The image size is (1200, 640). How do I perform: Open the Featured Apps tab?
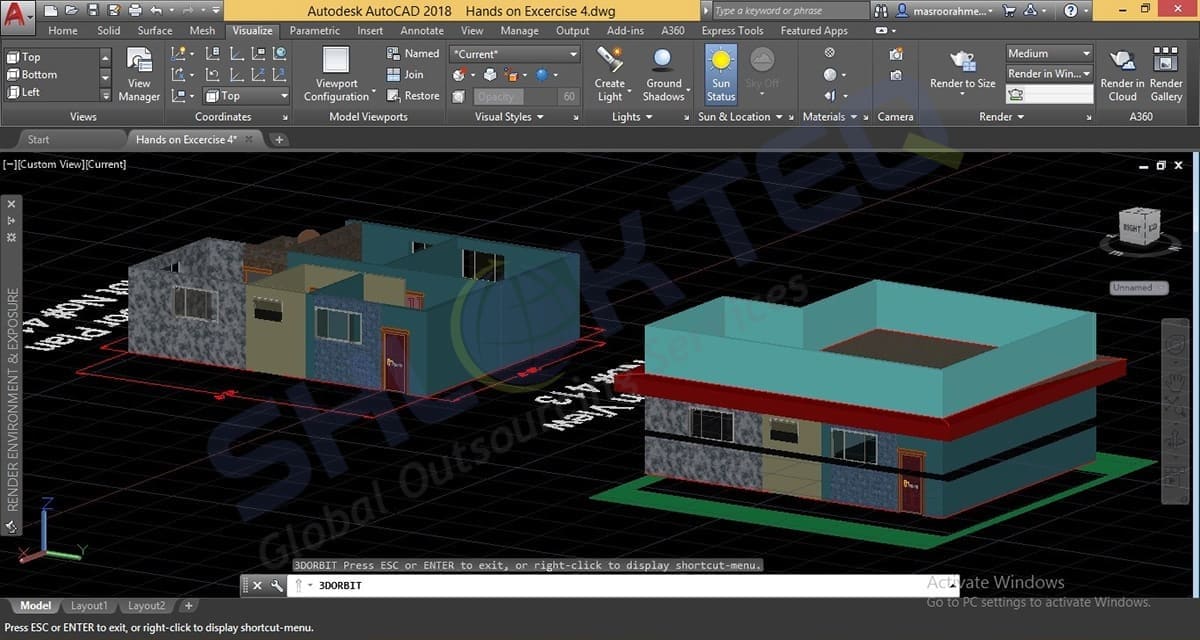[x=814, y=31]
